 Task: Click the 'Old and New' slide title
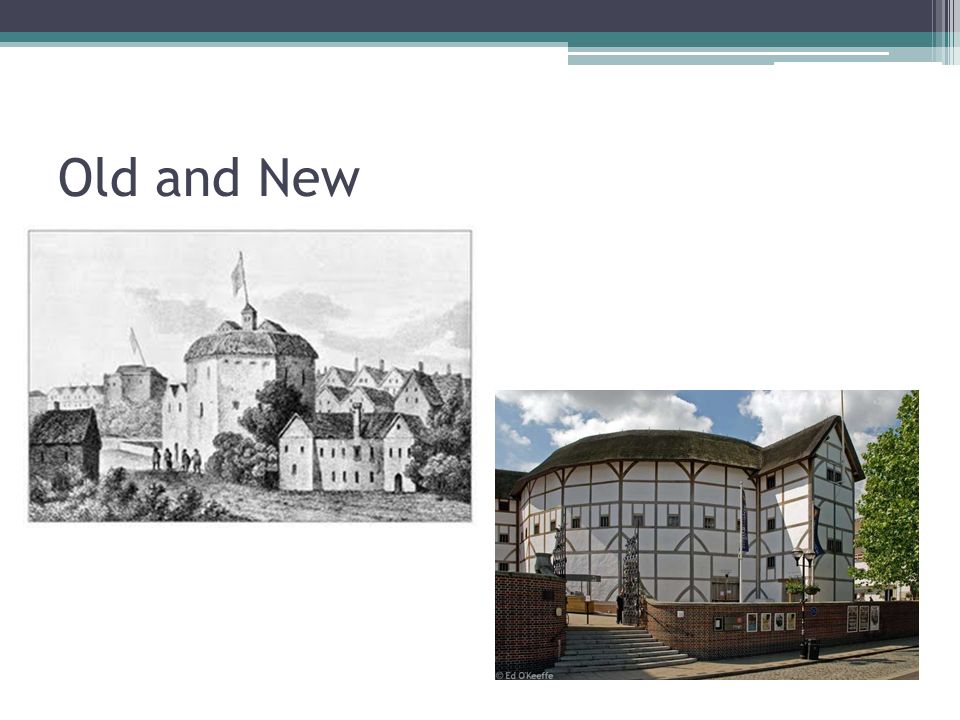pyautogui.click(x=209, y=177)
